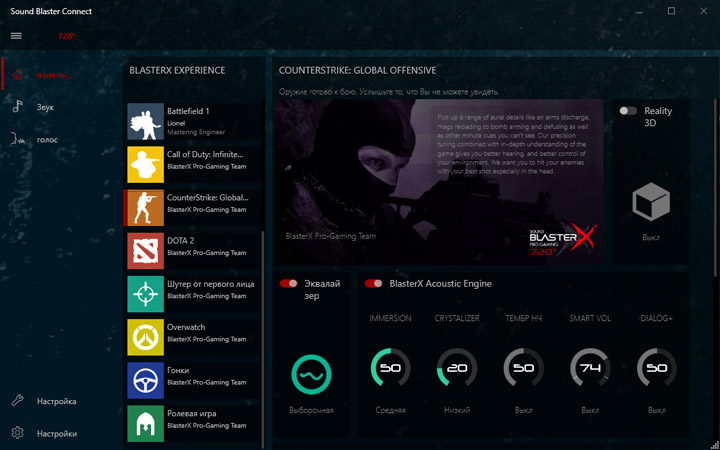Image resolution: width=720 pixels, height=450 pixels.
Task: Open the hamburger menu icon
Action: coord(16,36)
